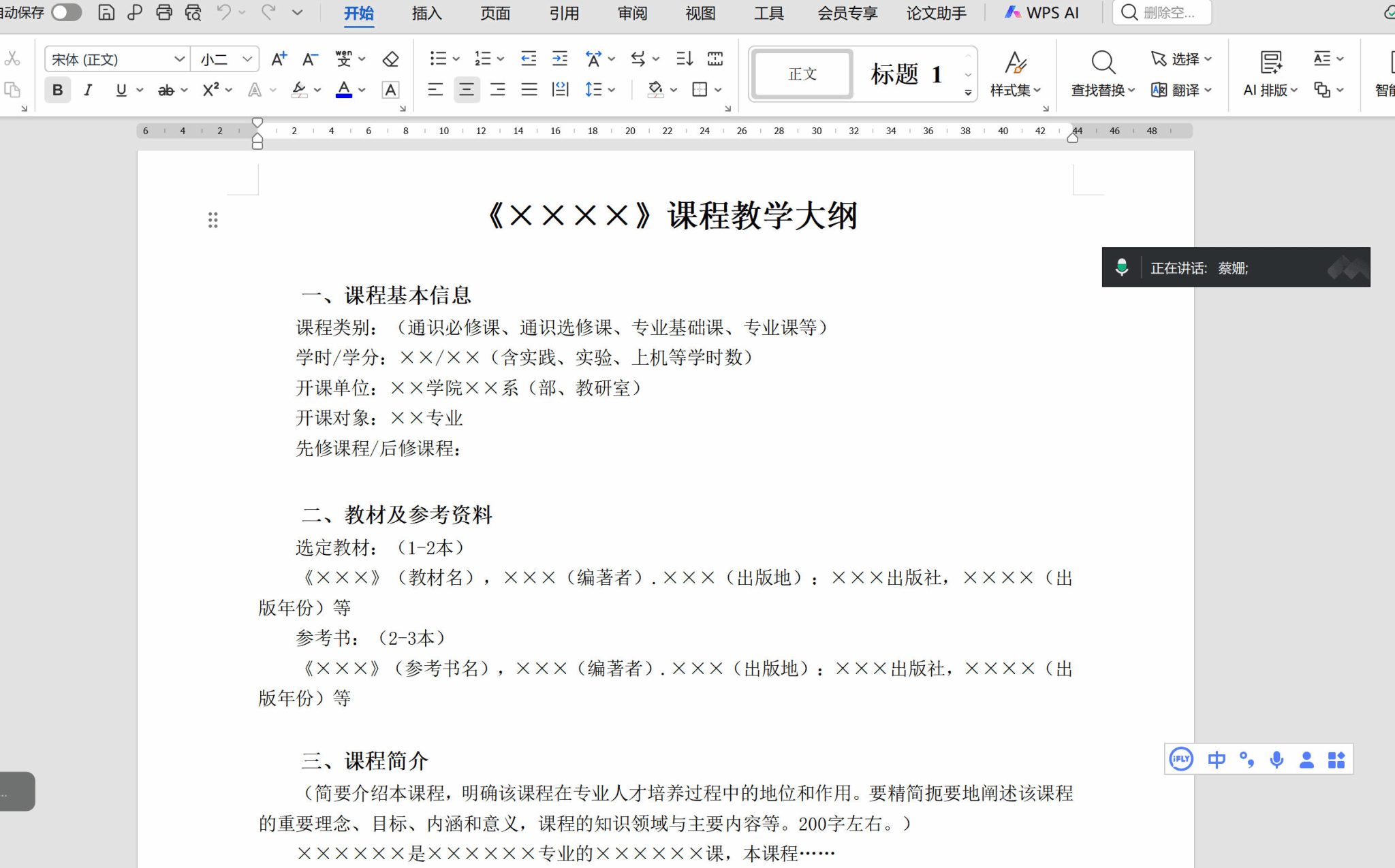
Task: Click the undo arrow icon
Action: [x=223, y=12]
